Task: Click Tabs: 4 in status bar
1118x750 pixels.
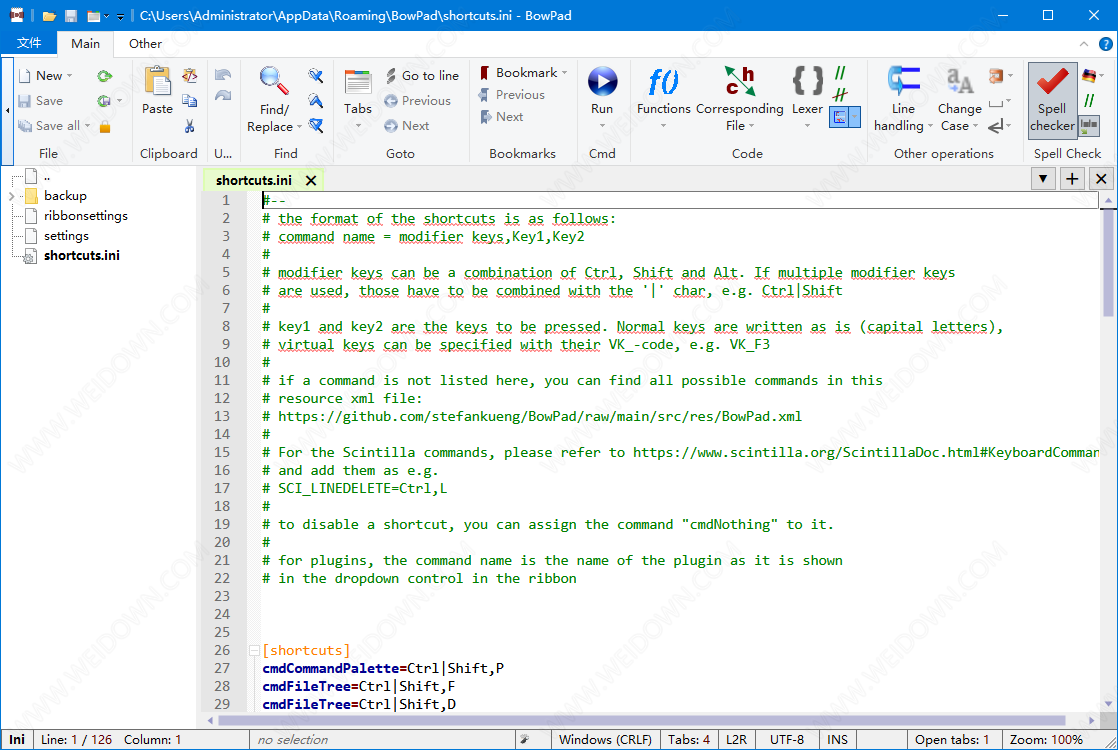Action: (x=689, y=740)
